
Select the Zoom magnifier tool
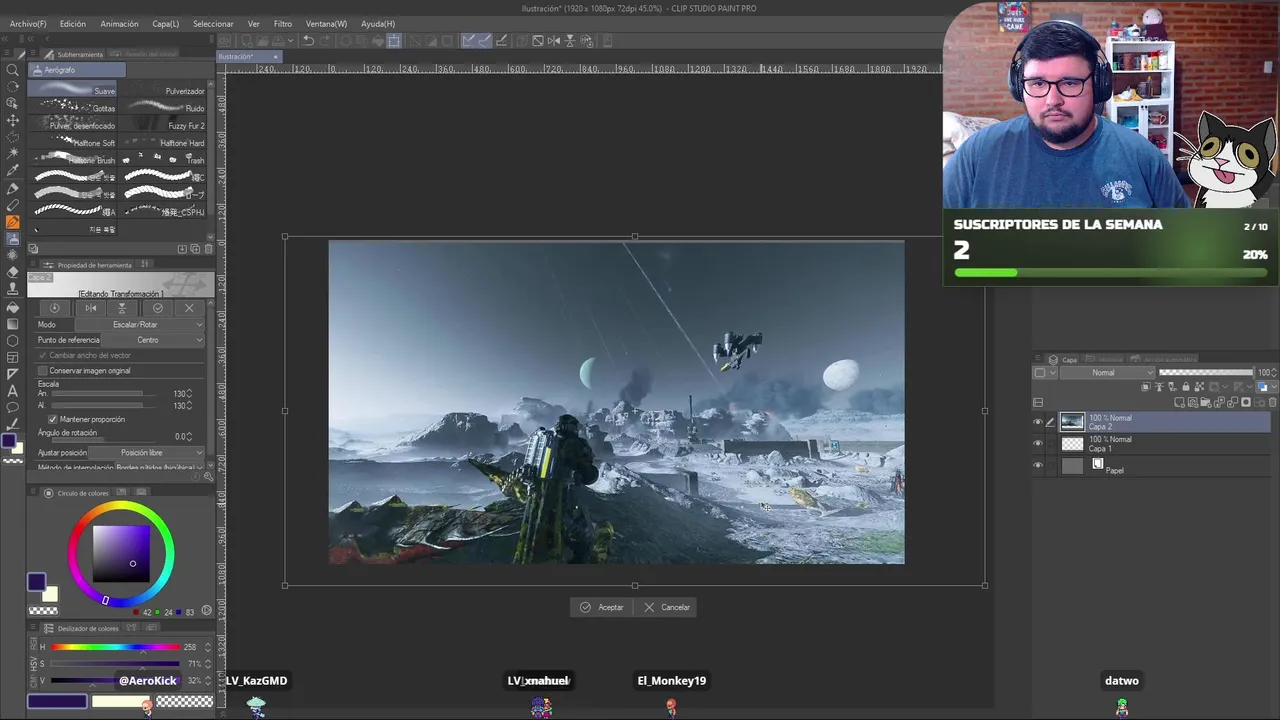tap(13, 70)
